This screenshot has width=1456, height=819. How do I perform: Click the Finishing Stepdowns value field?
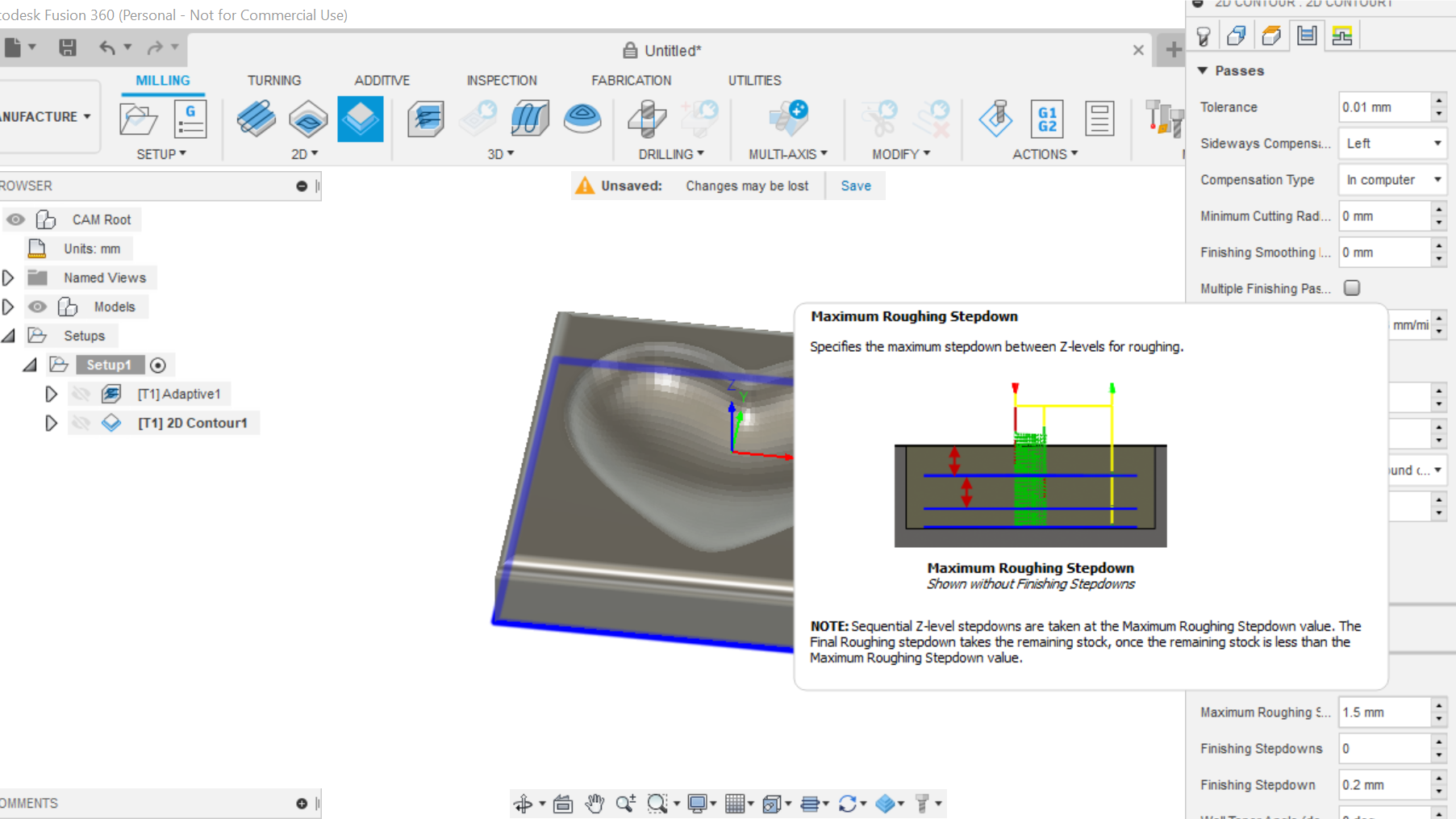[1384, 749]
